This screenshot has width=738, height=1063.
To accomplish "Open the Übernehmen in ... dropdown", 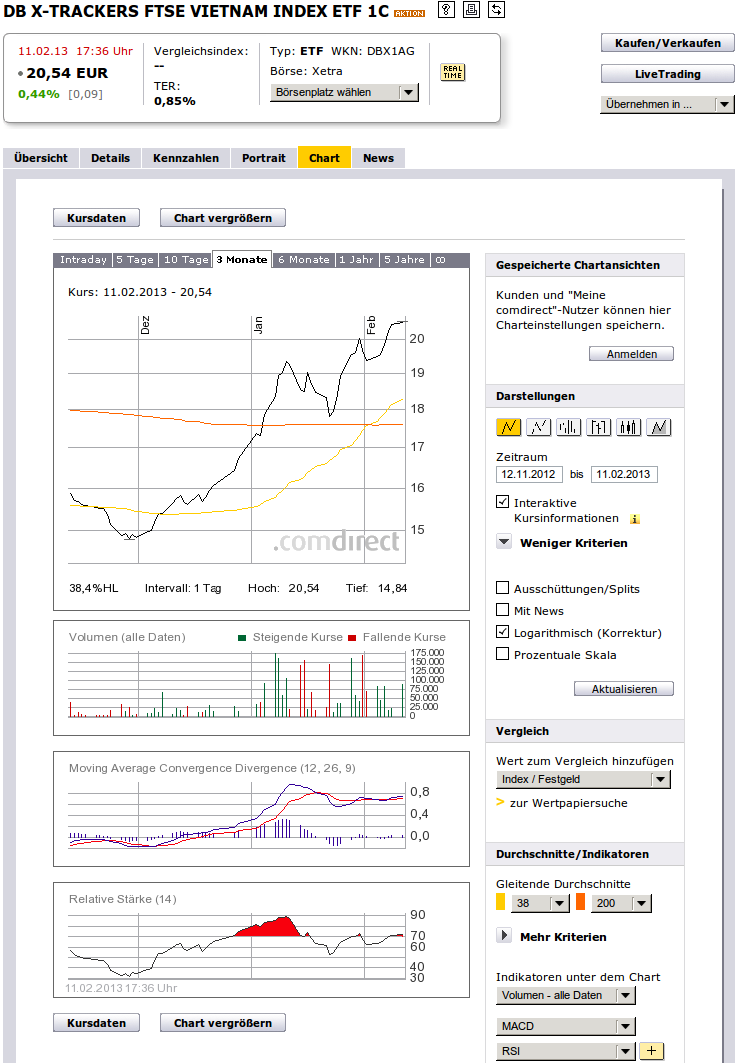I will point(667,104).
